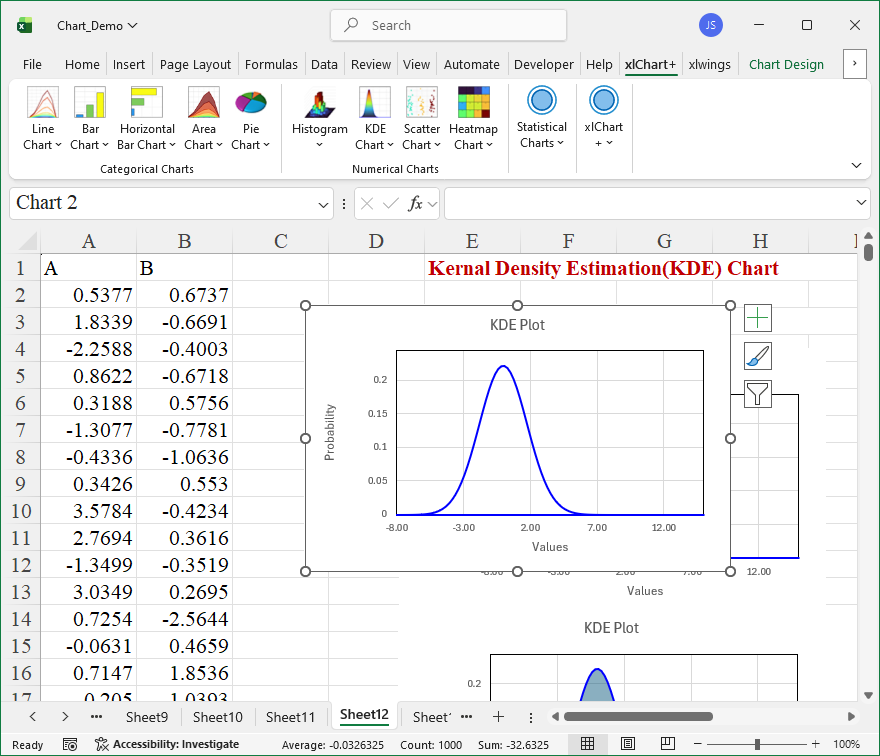Screen dimensions: 880x756
Task: Add a new sheet
Action: 498,716
